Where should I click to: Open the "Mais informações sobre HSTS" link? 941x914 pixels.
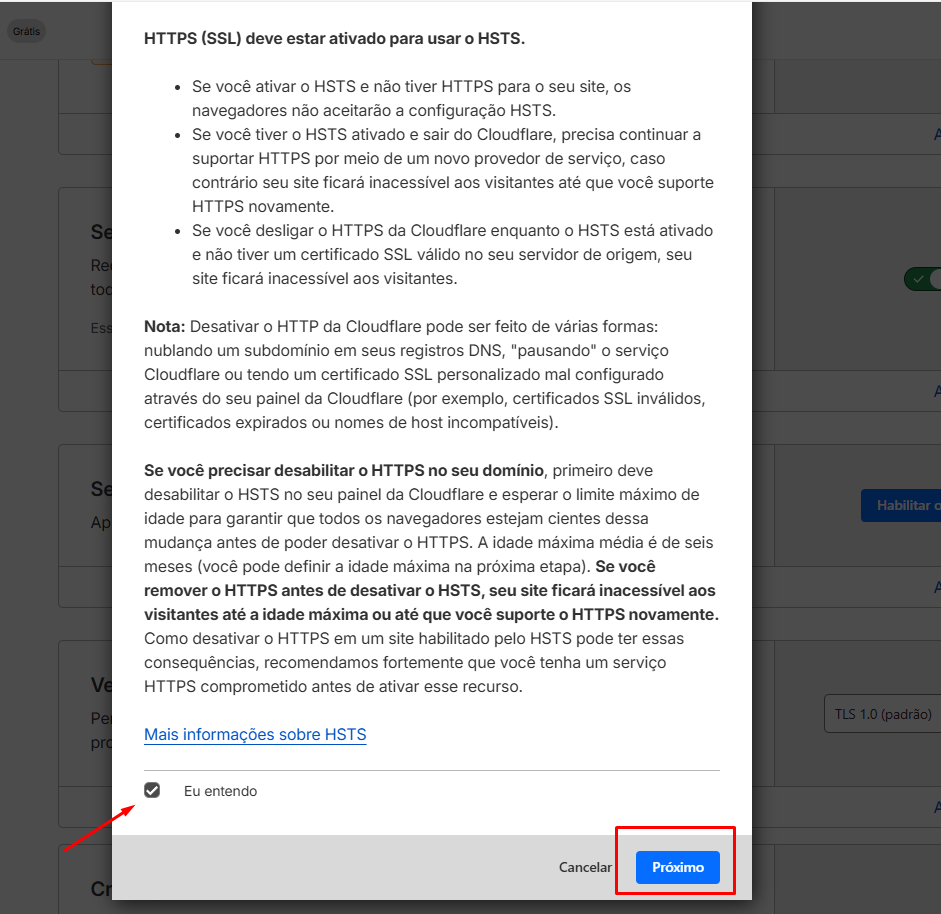tap(255, 735)
